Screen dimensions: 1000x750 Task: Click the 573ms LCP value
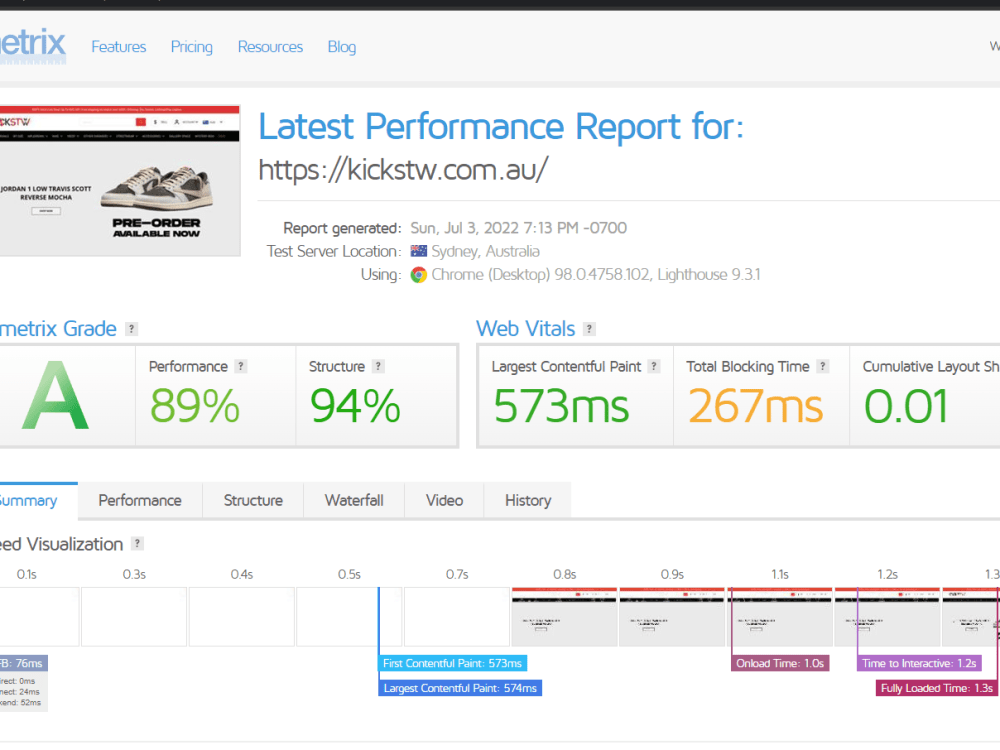pos(561,406)
